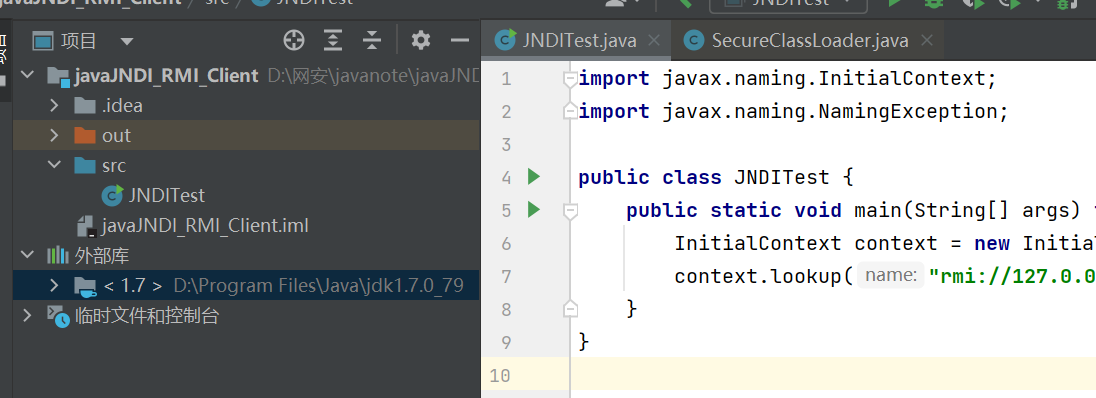The image size is (1096, 398).
Task: Click "InitialContext" in the first import
Action: click(901, 79)
